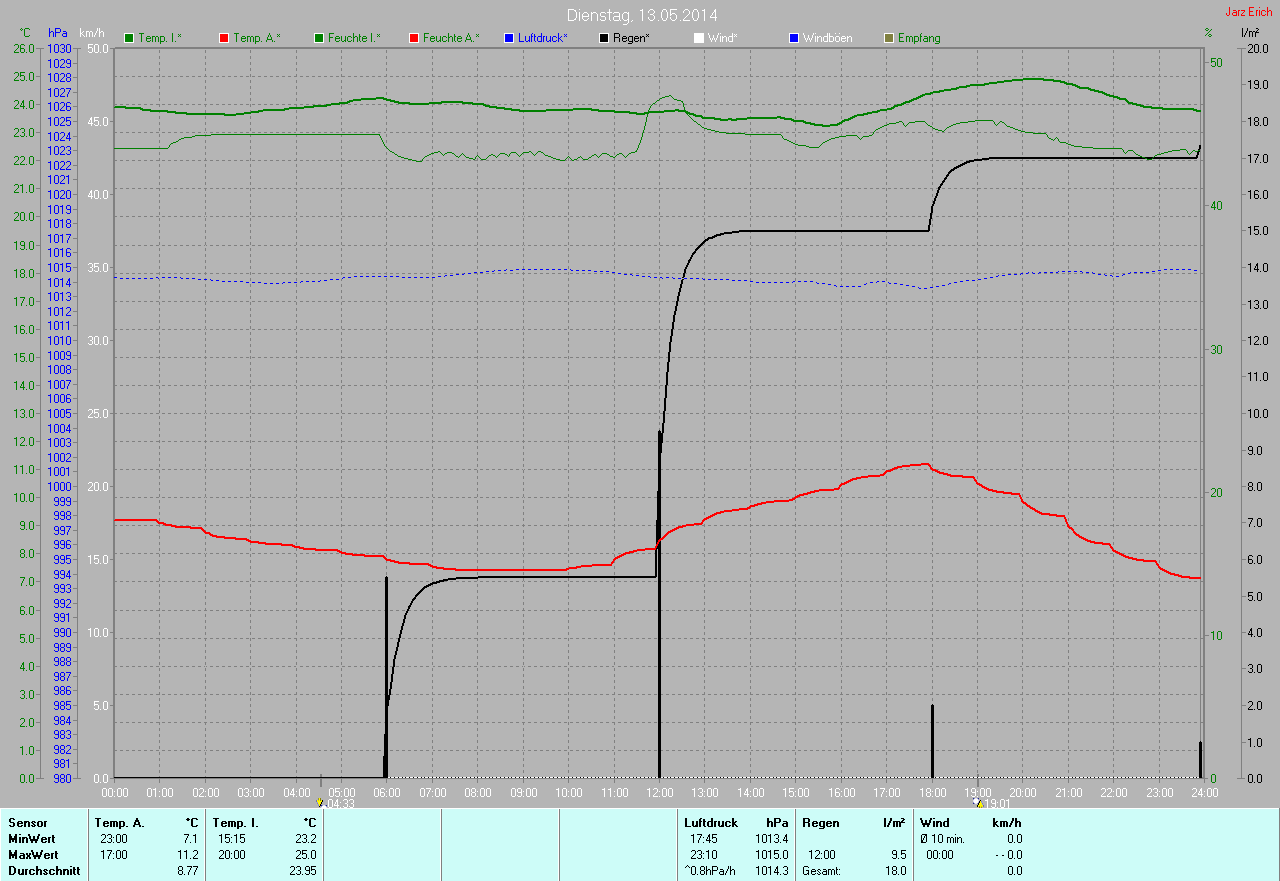Click the red Temp. A. legend square

[224, 38]
